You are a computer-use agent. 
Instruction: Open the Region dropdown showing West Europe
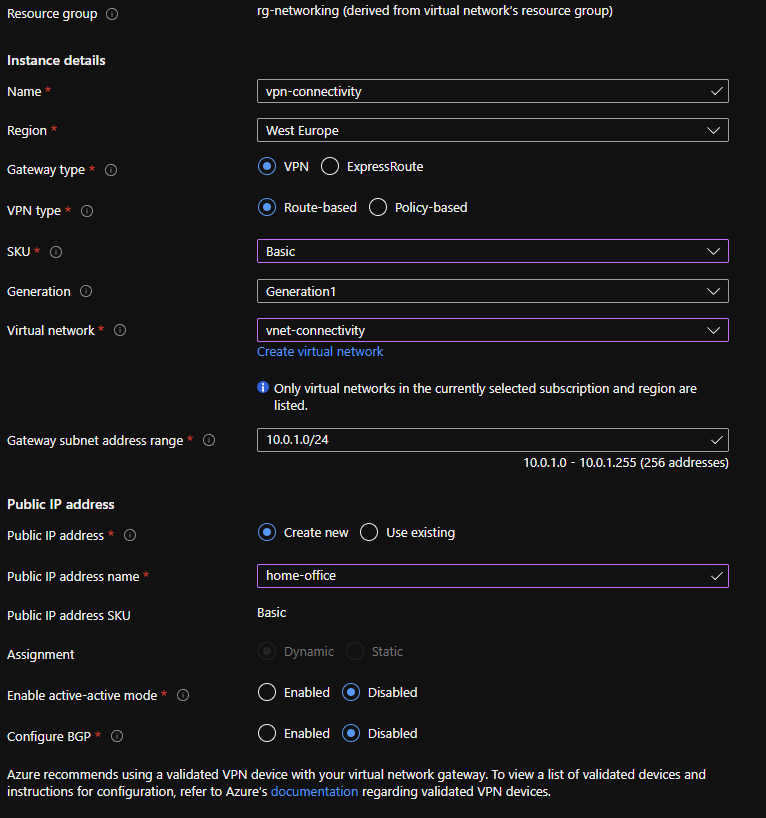tap(492, 130)
